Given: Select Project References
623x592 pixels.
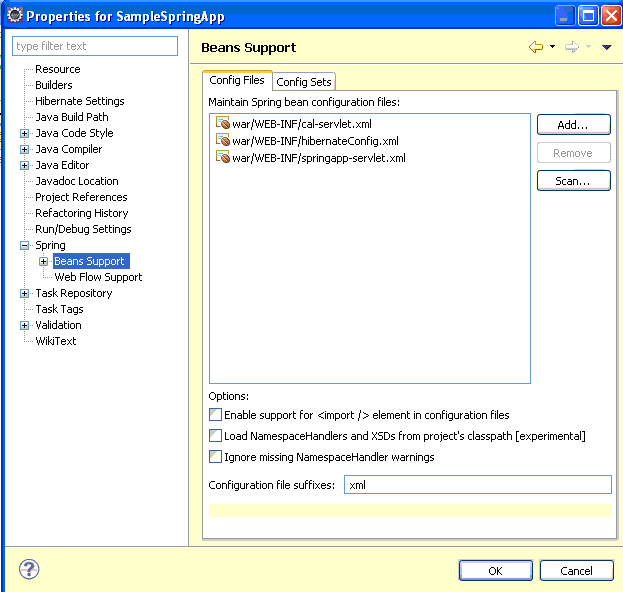Looking at the screenshot, I should coord(81,197).
